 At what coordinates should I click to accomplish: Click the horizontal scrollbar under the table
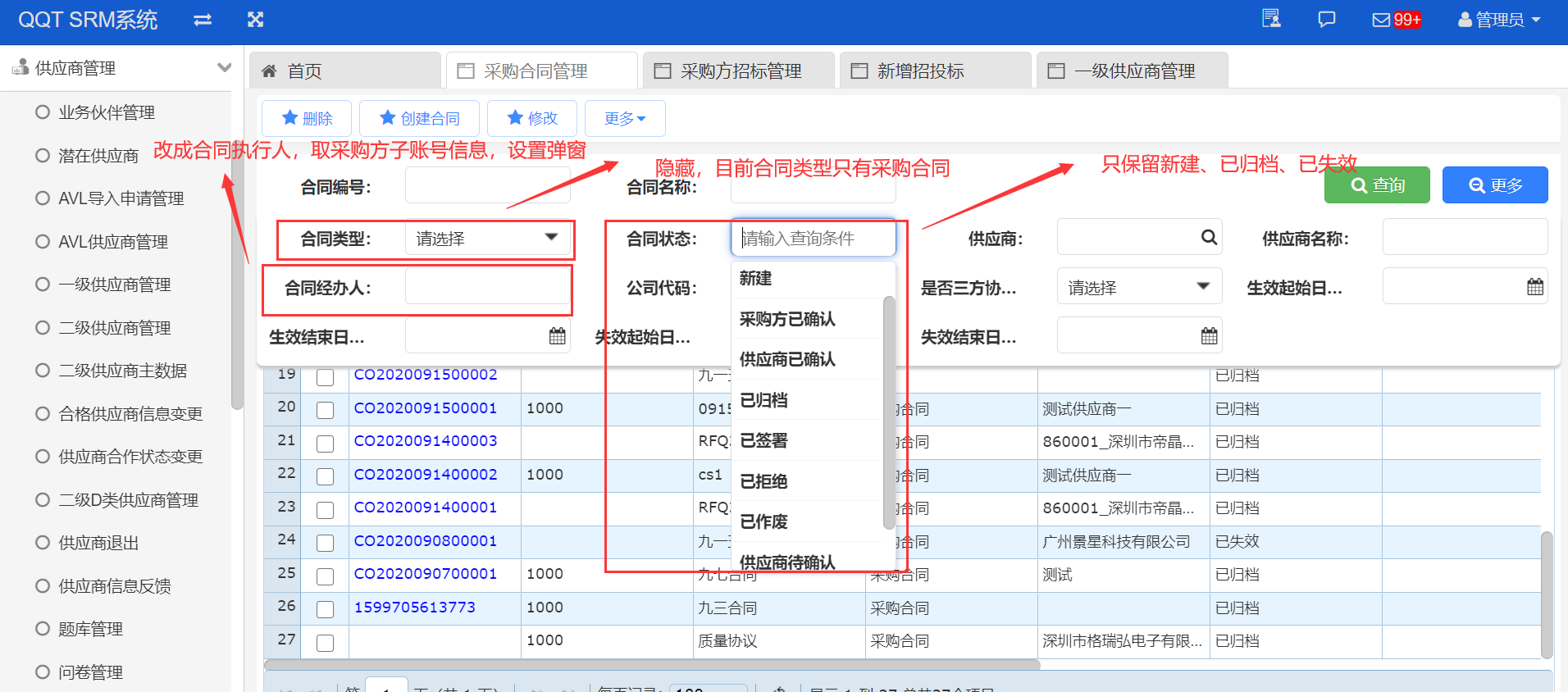tap(652, 665)
